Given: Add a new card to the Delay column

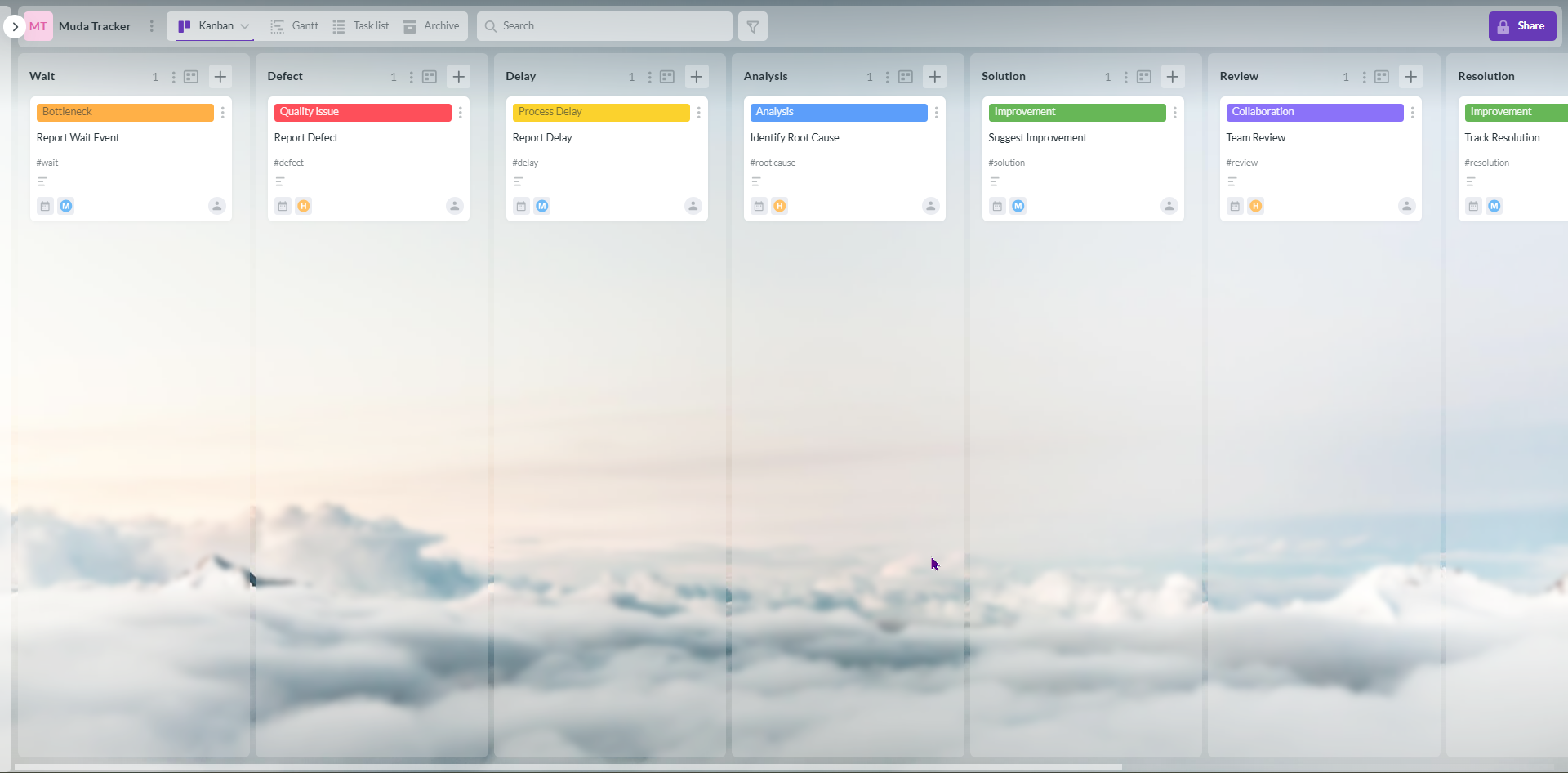Looking at the screenshot, I should (x=696, y=76).
